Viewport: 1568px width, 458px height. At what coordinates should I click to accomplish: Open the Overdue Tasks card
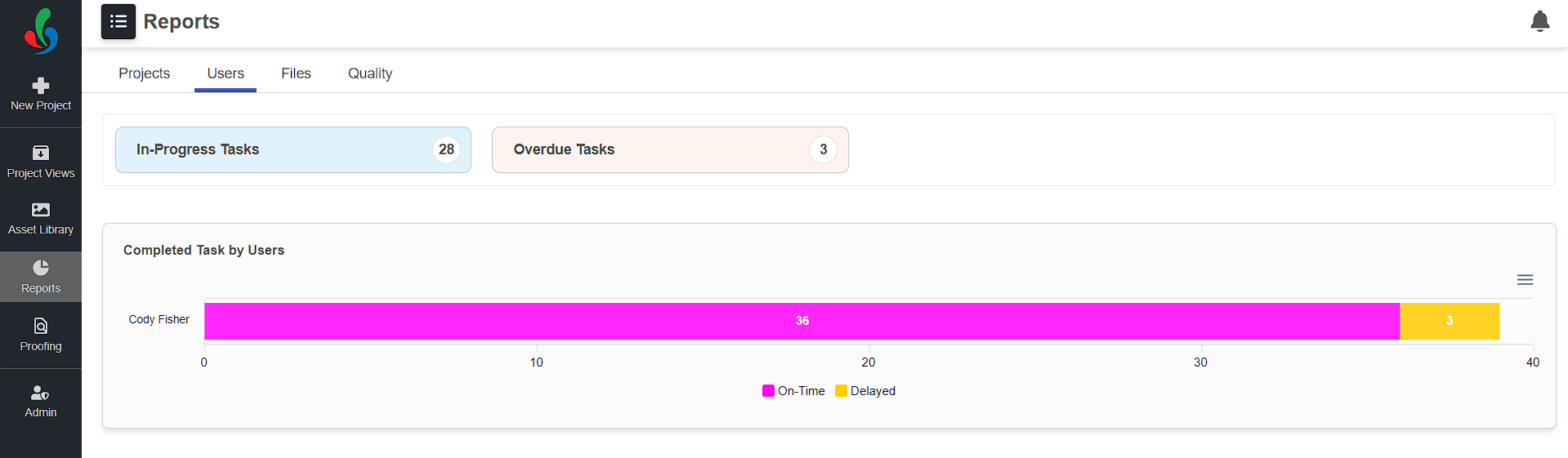point(670,149)
